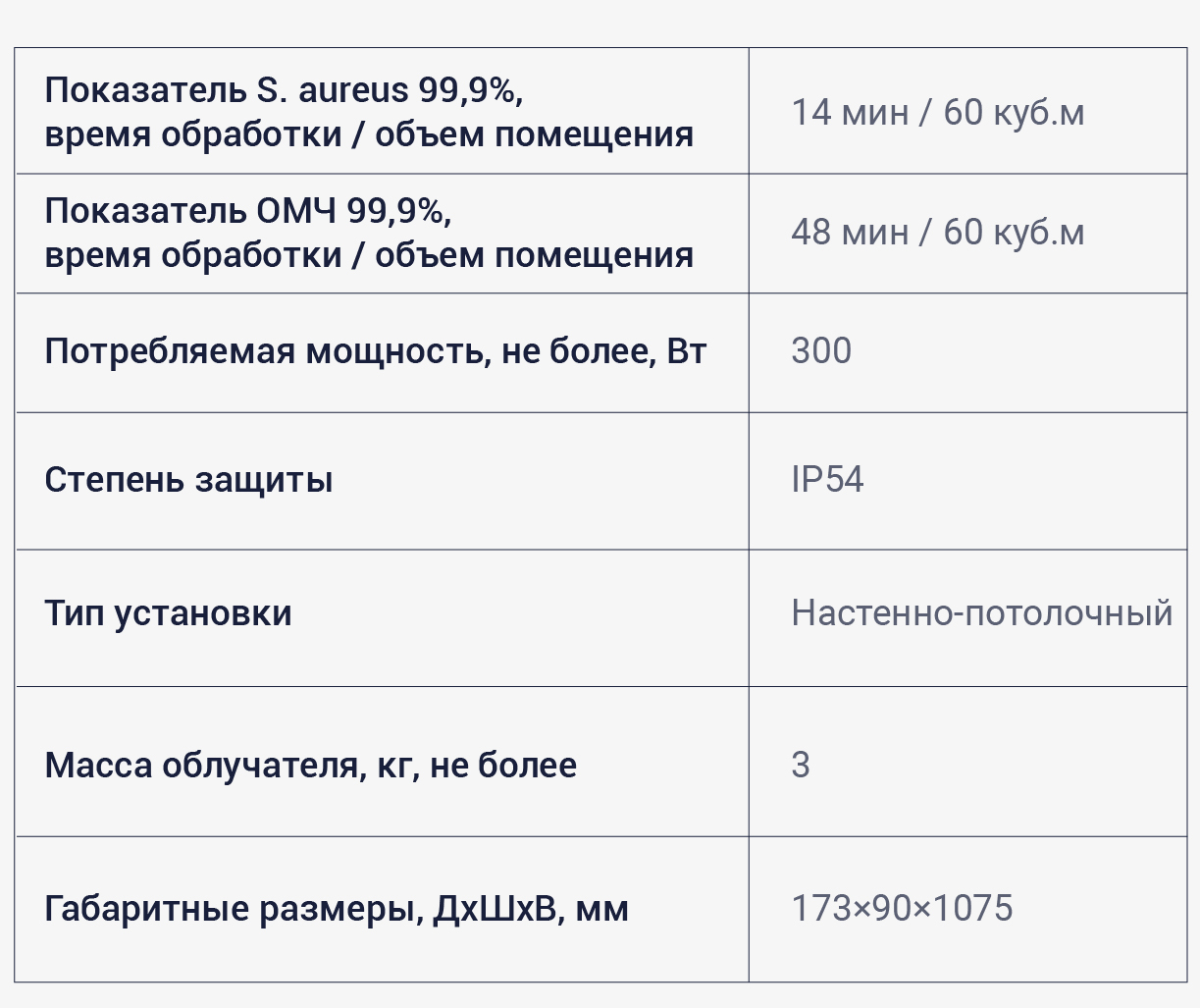Select the 'Степень защиты' label

coord(188,480)
